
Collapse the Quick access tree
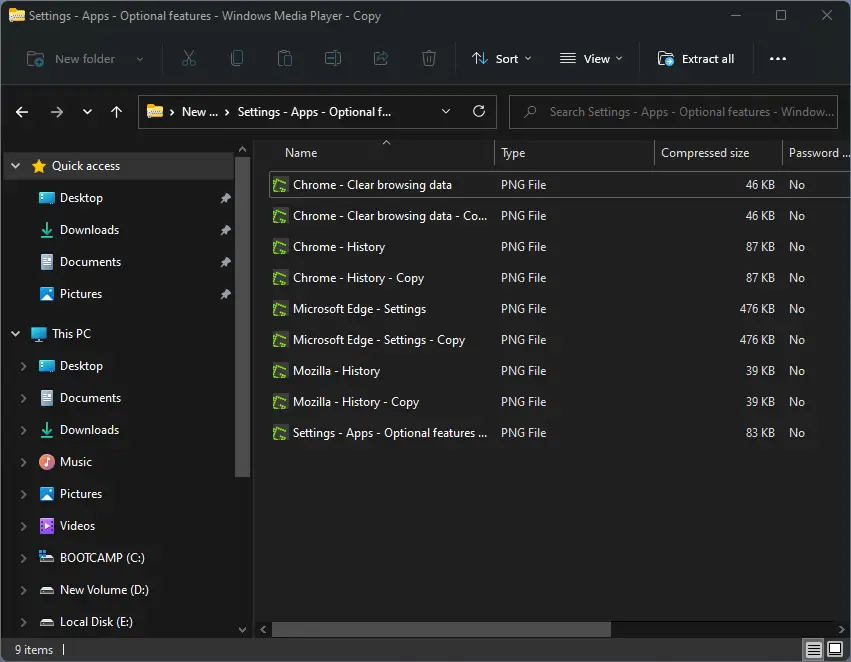coord(16,166)
